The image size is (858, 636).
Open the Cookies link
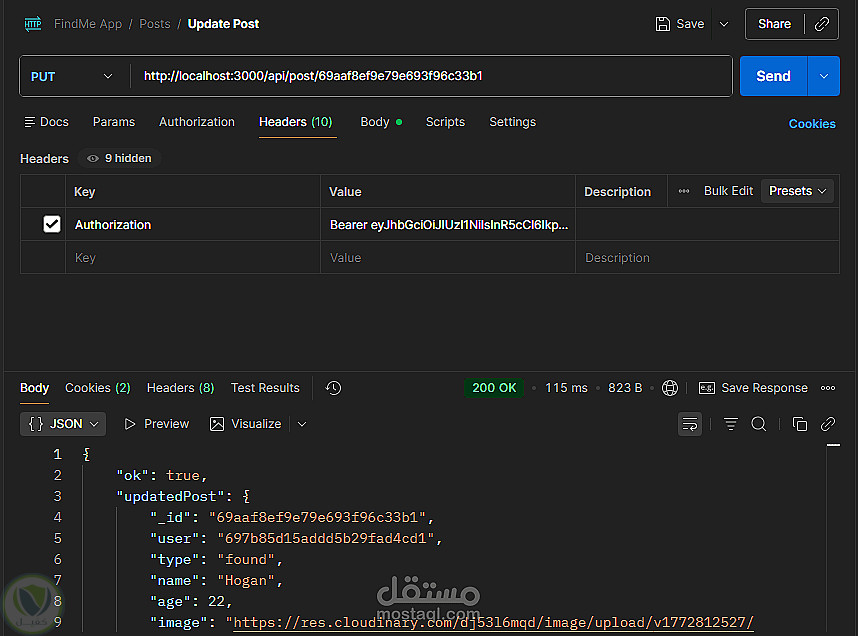point(811,124)
